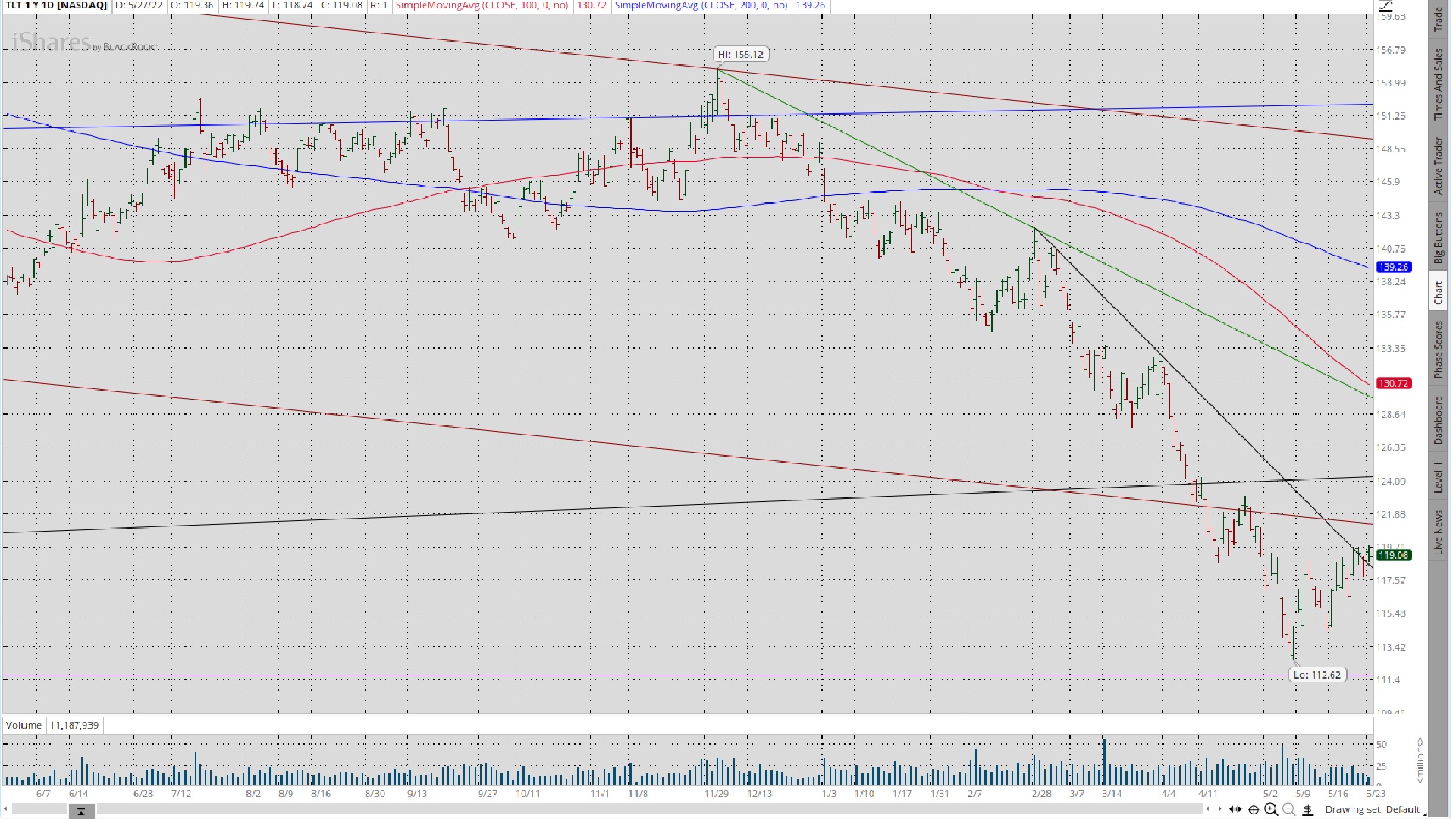The width and height of the screenshot is (1456, 819).
Task: Click the zoom in magnifier icon
Action: (1271, 810)
